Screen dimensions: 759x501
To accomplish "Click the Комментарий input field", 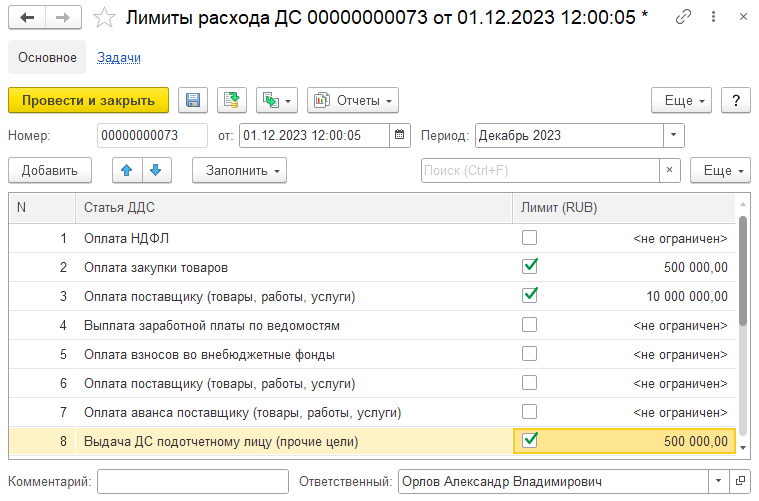I will (193, 482).
